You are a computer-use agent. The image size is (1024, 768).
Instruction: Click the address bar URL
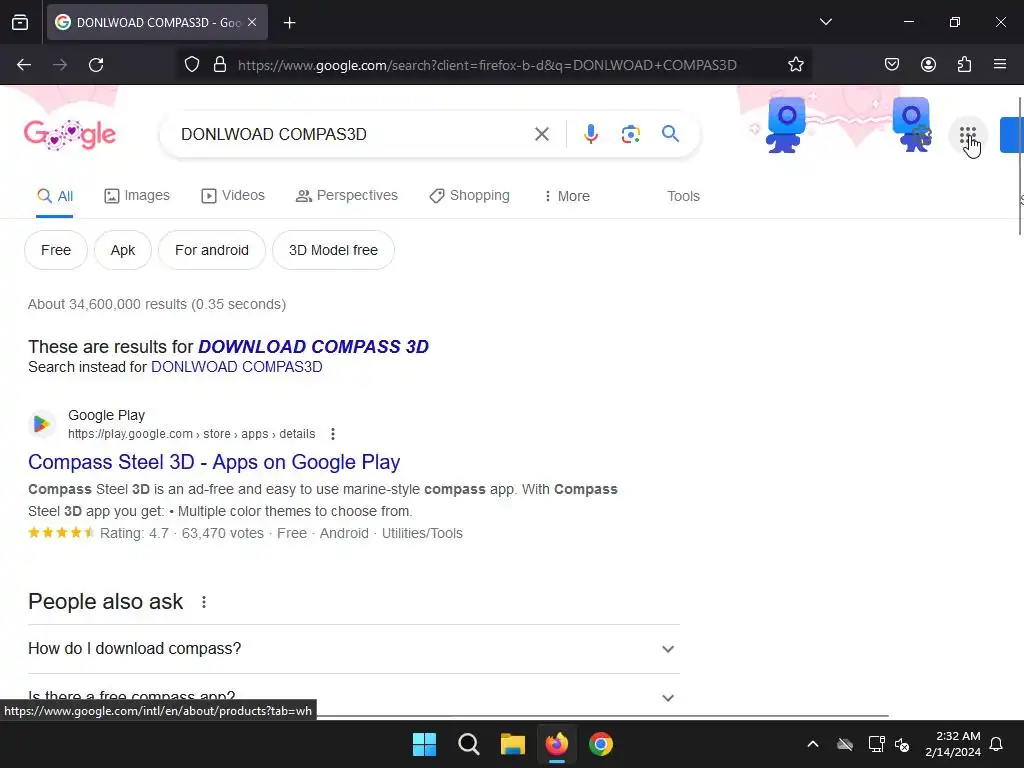pyautogui.click(x=487, y=65)
